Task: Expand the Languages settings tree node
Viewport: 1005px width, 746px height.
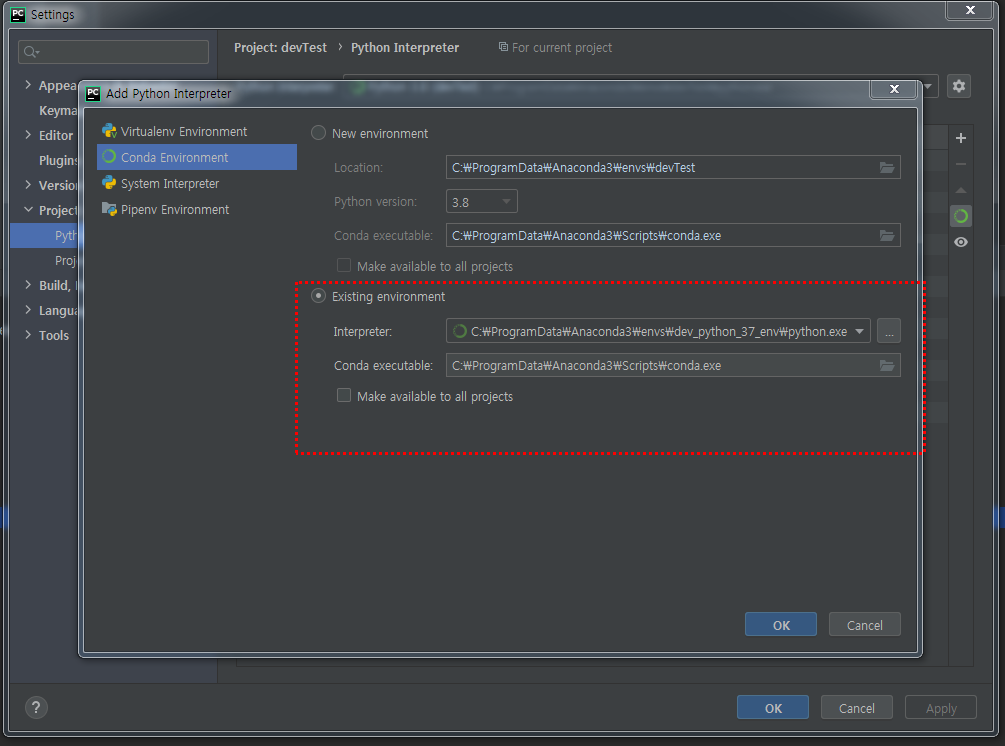Action: click(x=28, y=310)
